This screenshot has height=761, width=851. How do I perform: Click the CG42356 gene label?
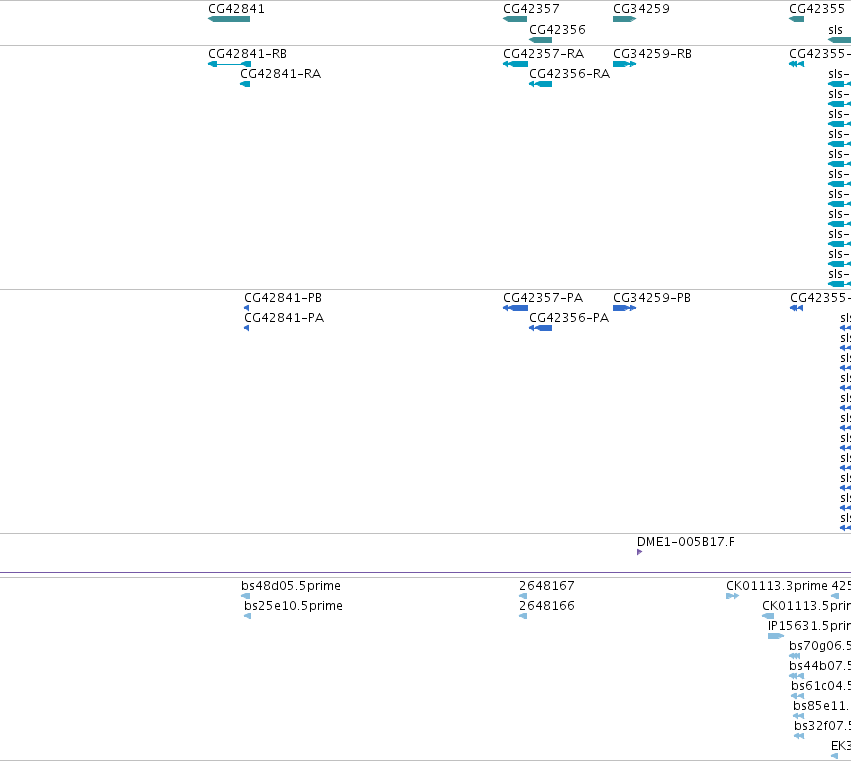557,29
